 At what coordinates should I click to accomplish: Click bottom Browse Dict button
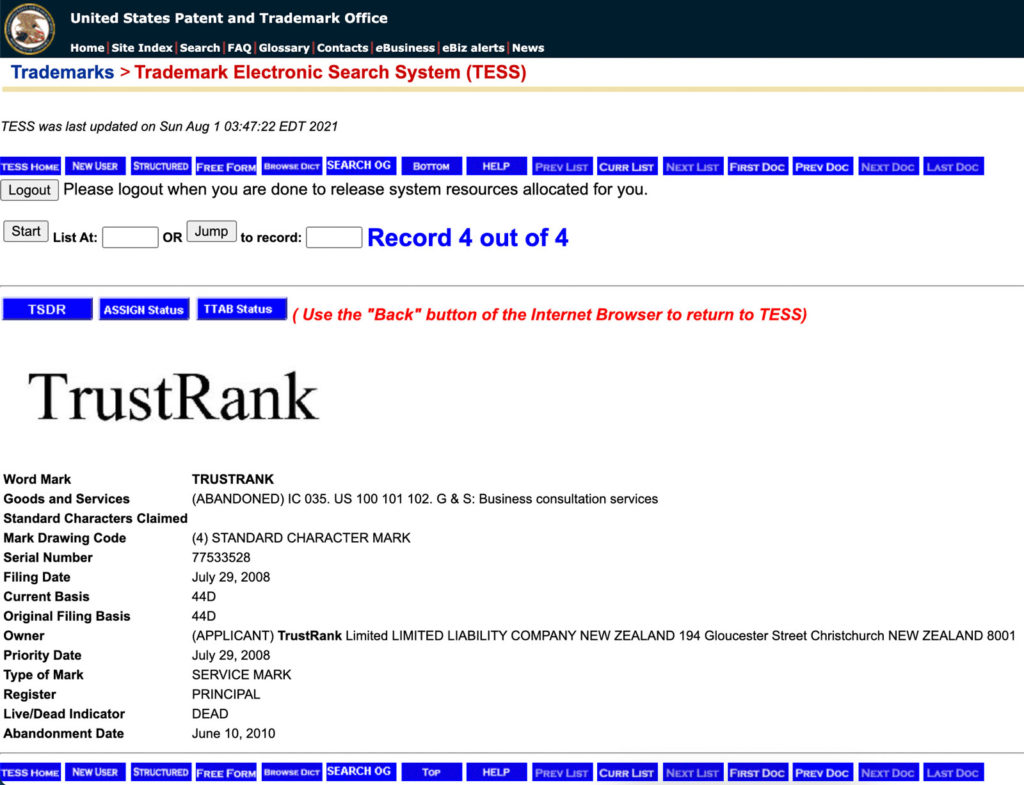(292, 773)
